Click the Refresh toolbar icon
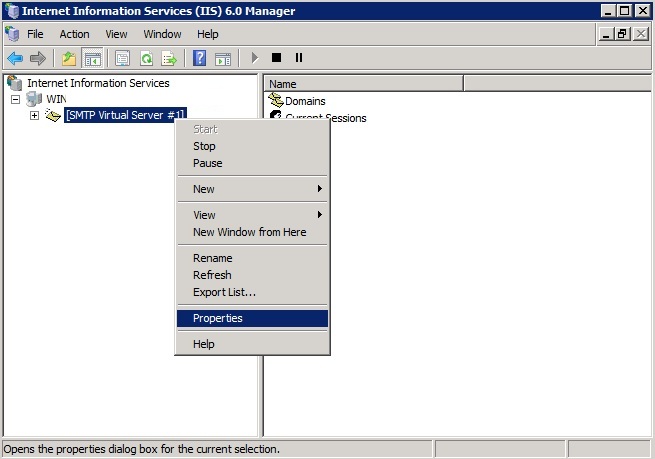The width and height of the screenshot is (655, 459). [x=146, y=58]
